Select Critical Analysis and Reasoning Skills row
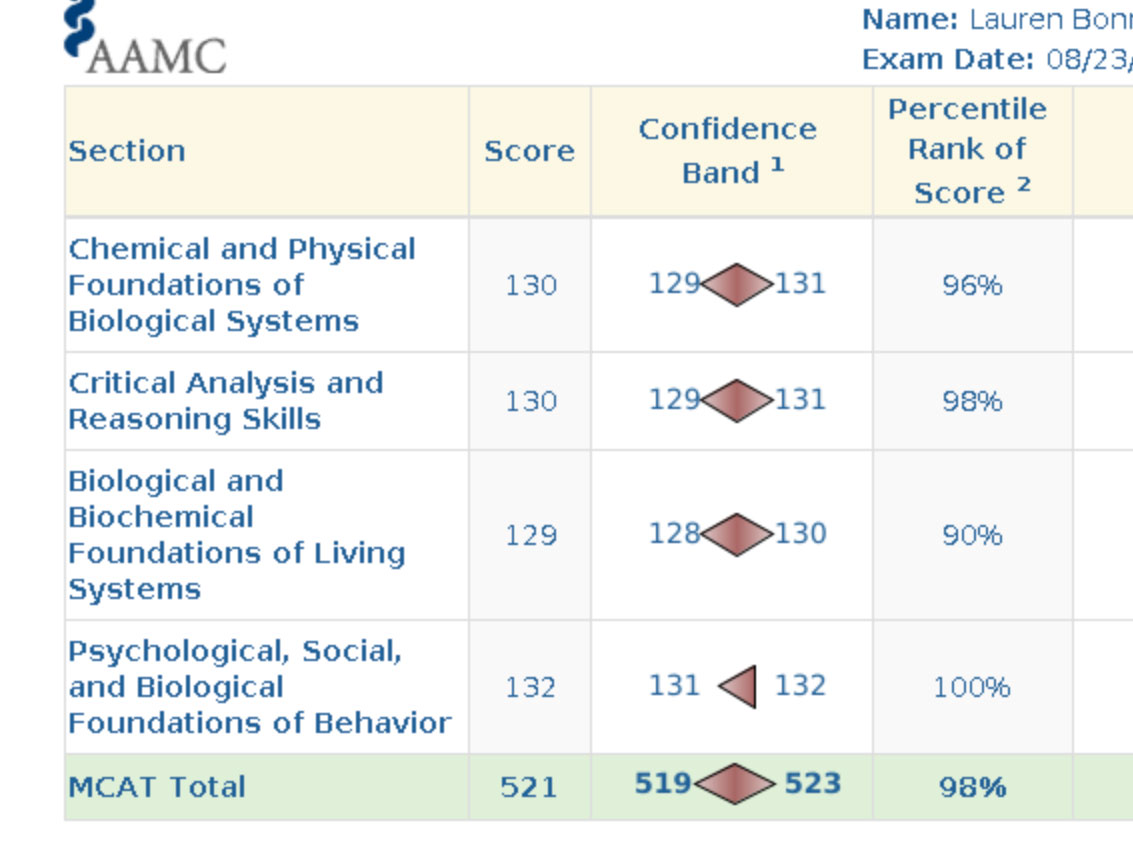The width and height of the screenshot is (1133, 841). (x=225, y=401)
